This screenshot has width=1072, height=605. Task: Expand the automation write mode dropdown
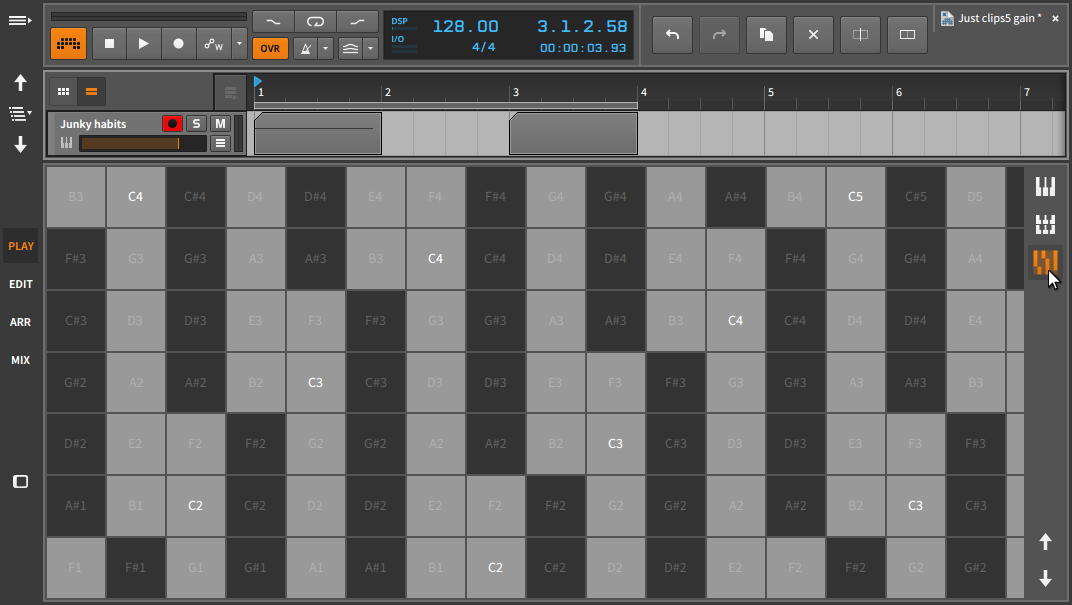pyautogui.click(x=238, y=43)
